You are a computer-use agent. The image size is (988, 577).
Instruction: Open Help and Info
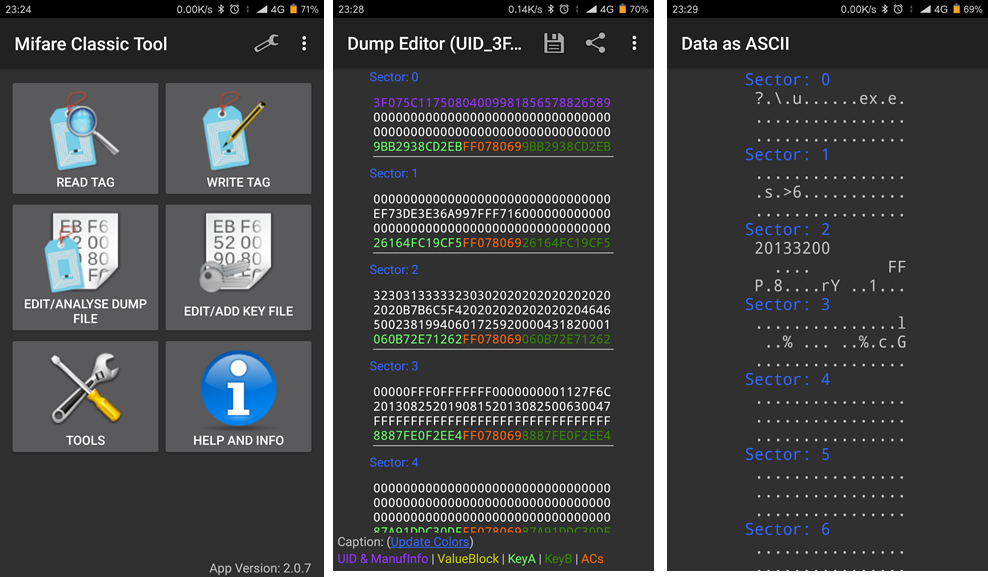click(x=238, y=396)
